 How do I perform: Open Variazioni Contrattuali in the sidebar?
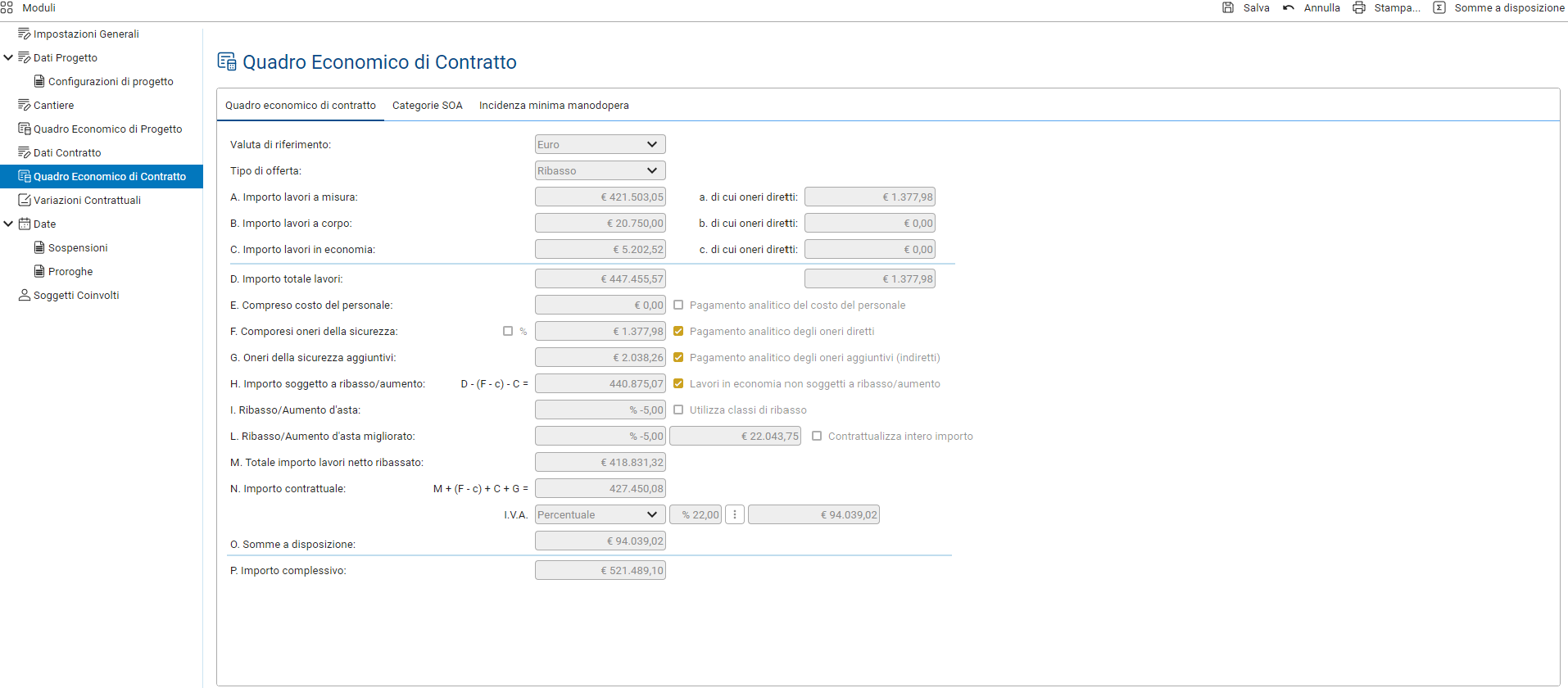point(87,200)
